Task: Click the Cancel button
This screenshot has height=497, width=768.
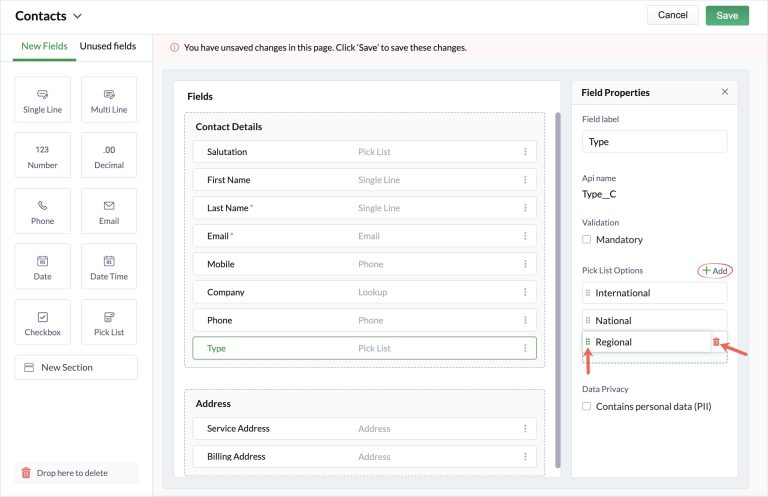Action: tap(672, 15)
